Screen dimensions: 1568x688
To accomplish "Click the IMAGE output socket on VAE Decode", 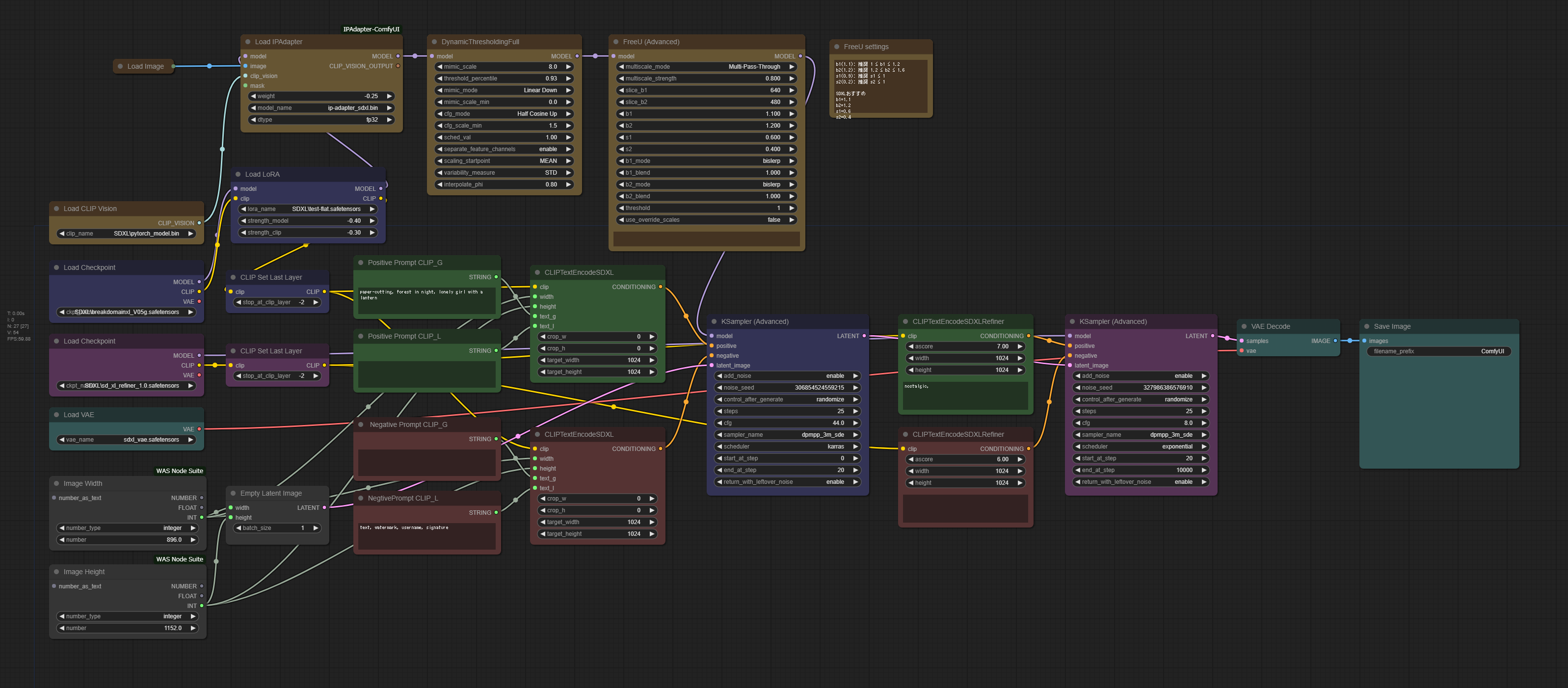I will (1335, 341).
